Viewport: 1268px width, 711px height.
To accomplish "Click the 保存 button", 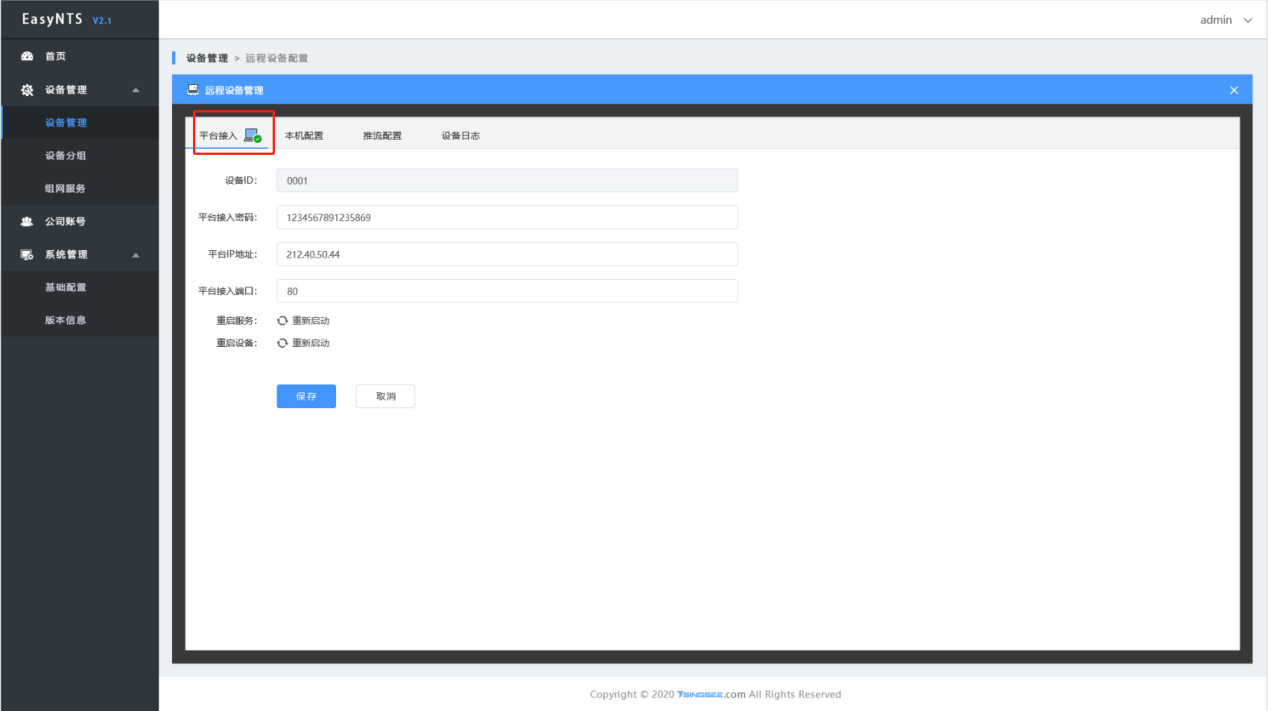I will pos(306,396).
